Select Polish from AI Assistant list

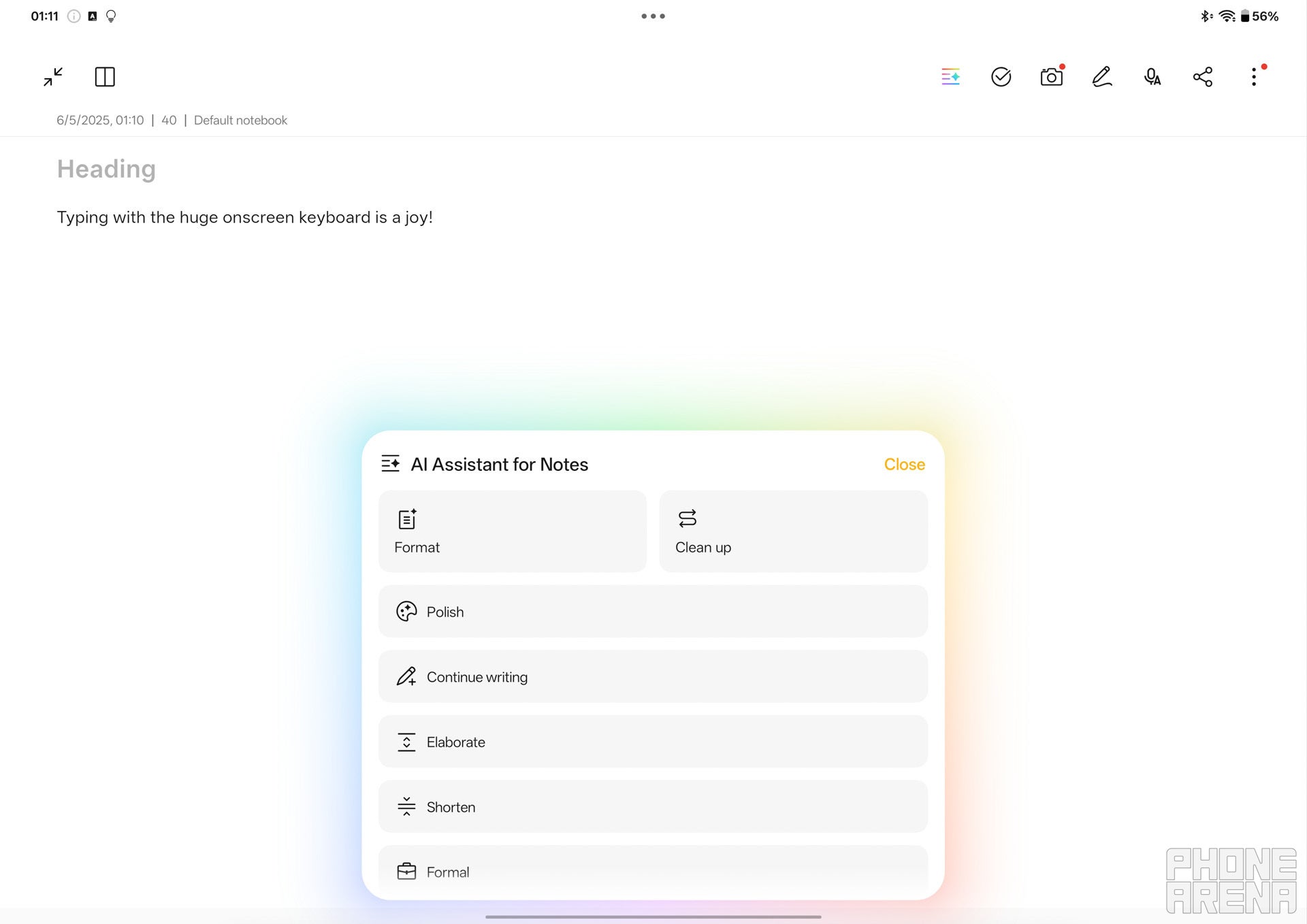652,612
